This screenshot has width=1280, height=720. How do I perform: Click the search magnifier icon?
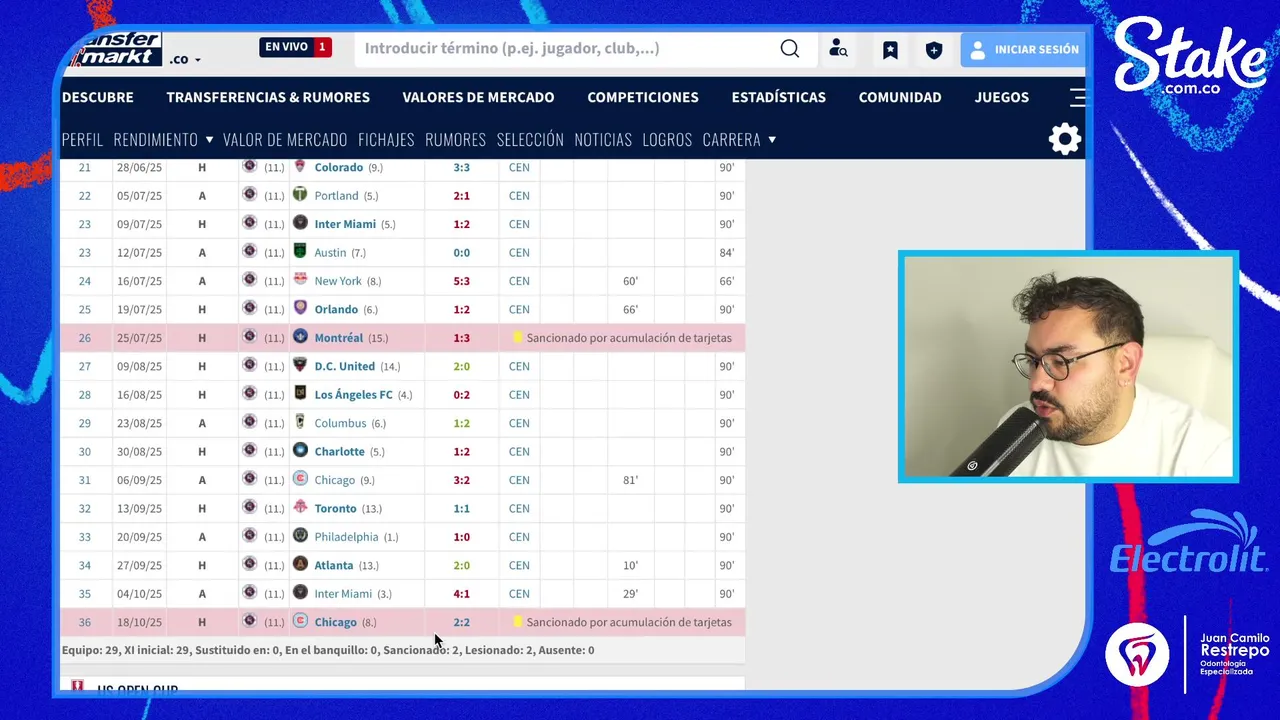790,49
